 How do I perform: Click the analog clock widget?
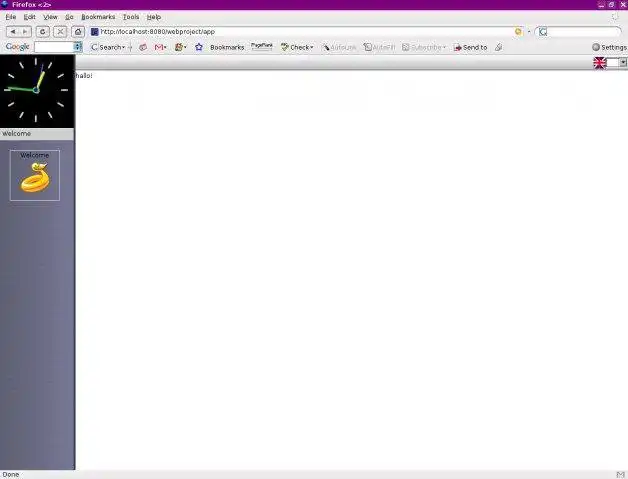(36, 91)
